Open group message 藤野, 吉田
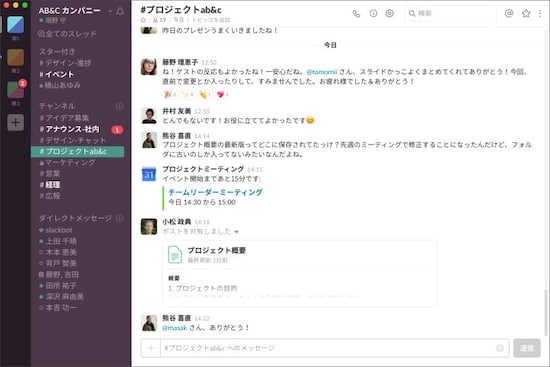Viewport: 550px width, 367px height. click(x=59, y=274)
